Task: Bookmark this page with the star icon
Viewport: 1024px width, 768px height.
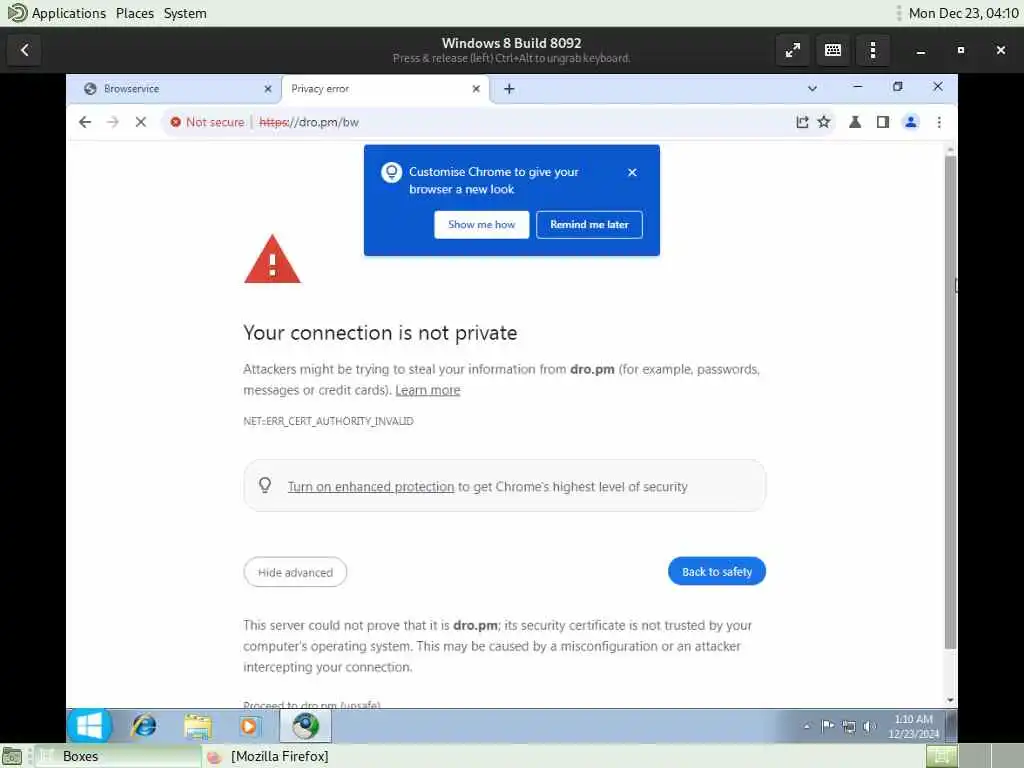Action: click(824, 122)
